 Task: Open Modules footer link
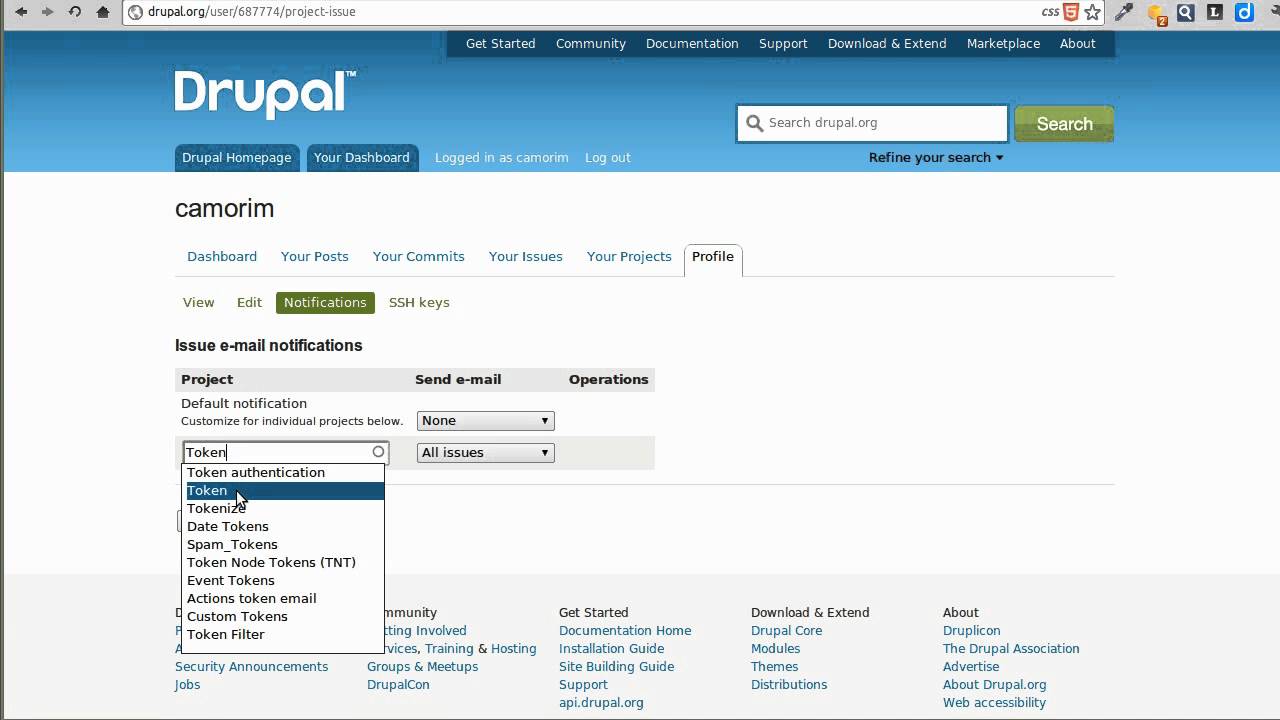775,649
